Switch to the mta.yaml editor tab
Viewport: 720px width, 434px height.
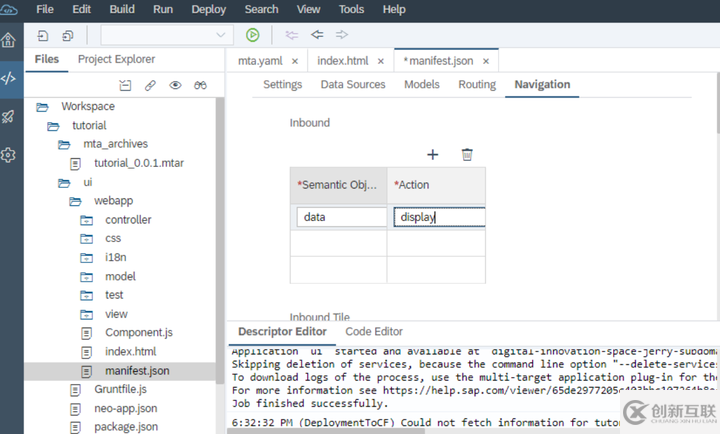(260, 61)
